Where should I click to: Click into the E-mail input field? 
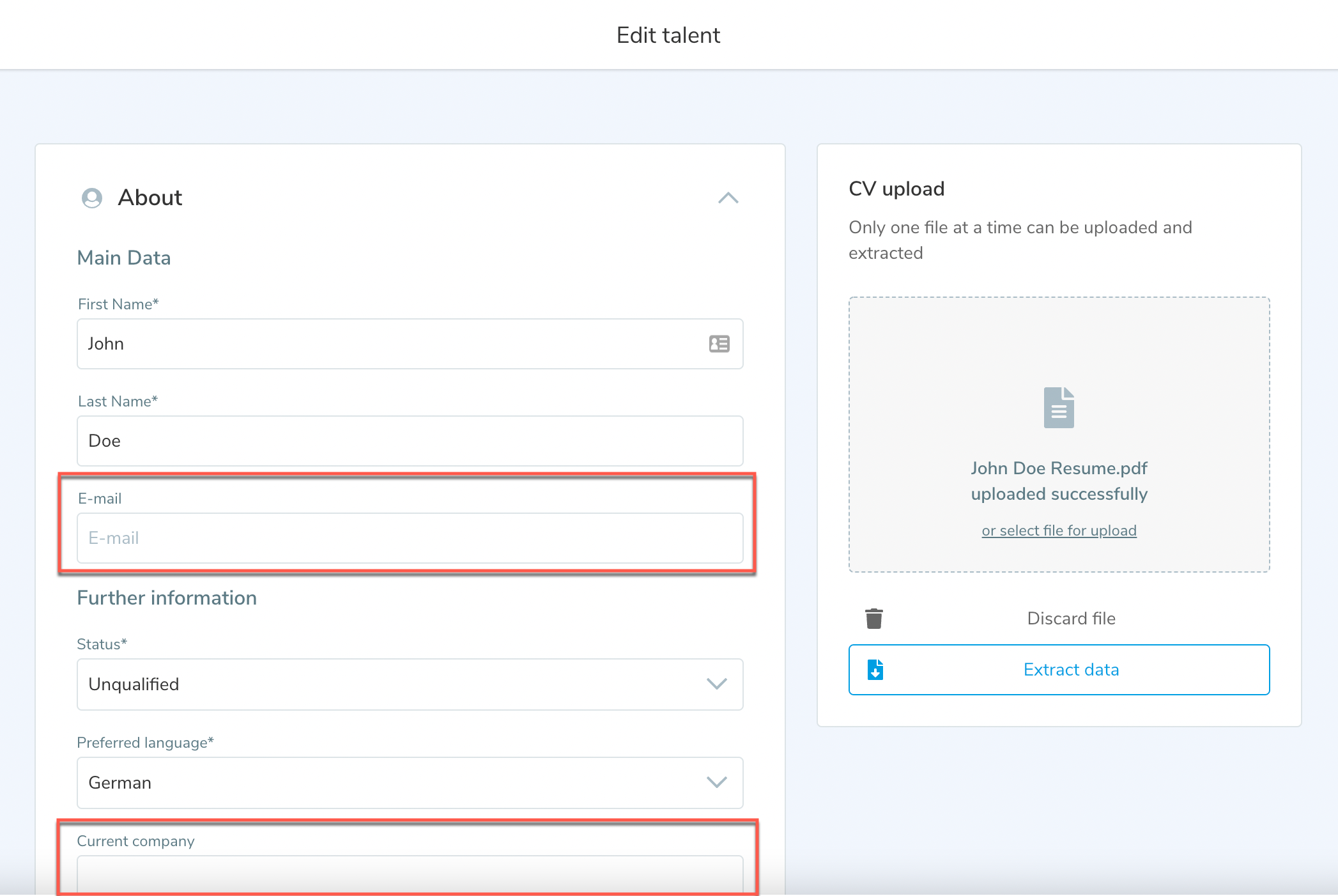(409, 538)
